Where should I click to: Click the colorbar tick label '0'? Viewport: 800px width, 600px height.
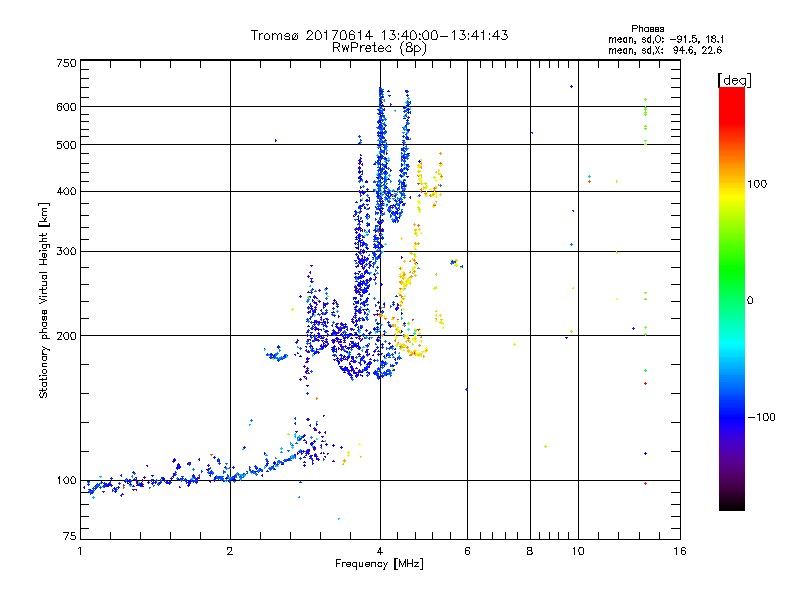(750, 300)
